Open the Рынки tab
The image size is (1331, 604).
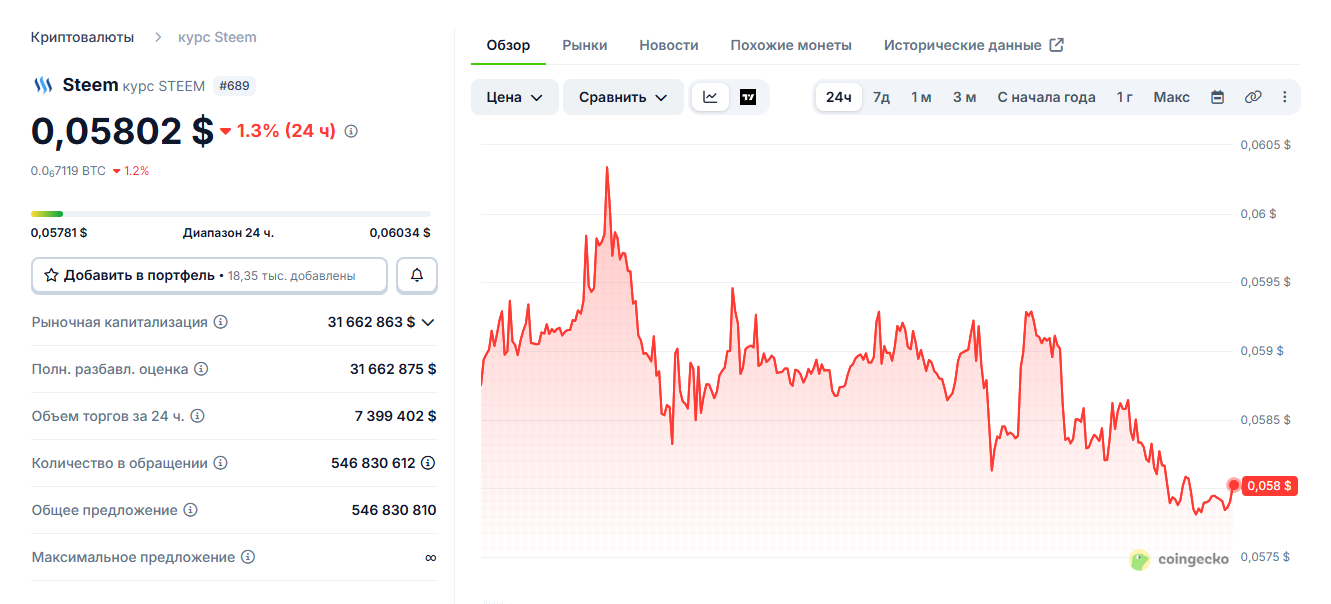[585, 45]
